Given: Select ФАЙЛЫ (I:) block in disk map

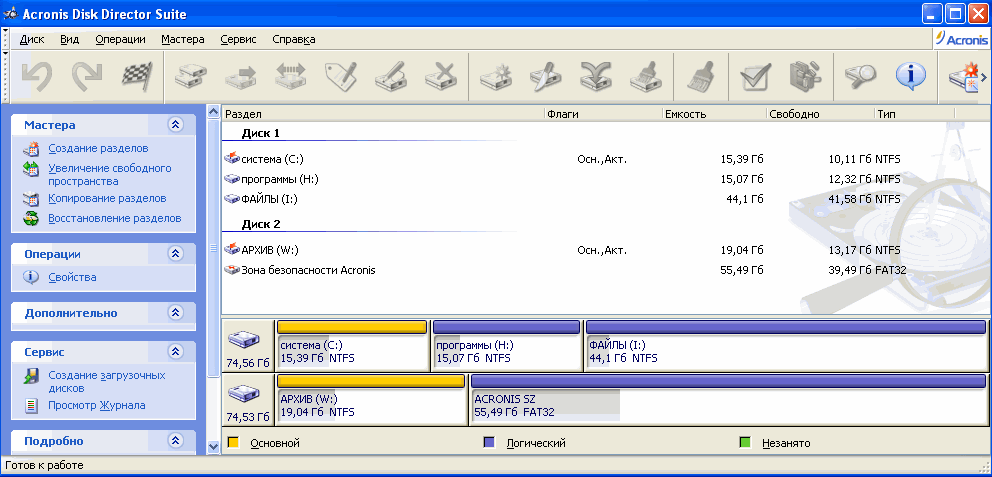Looking at the screenshot, I should click(786, 345).
